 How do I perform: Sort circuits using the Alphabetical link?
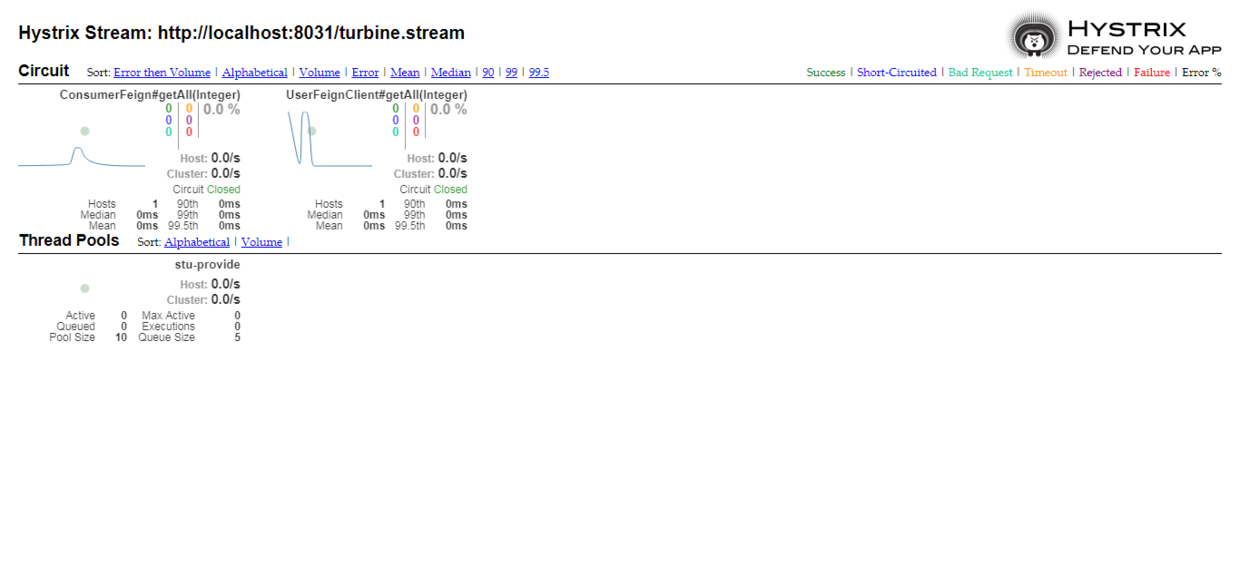254,73
